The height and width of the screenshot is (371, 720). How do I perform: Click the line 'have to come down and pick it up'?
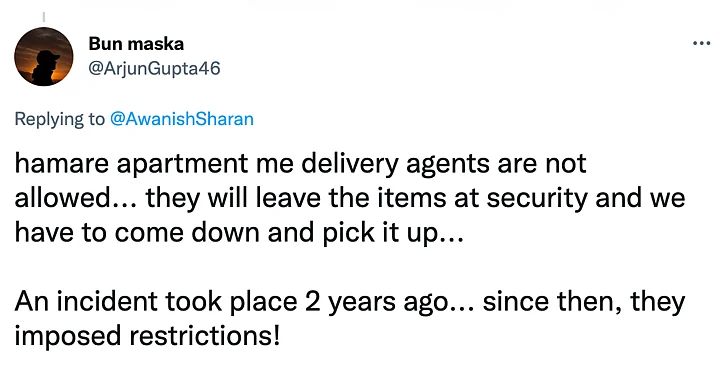[x=240, y=233]
